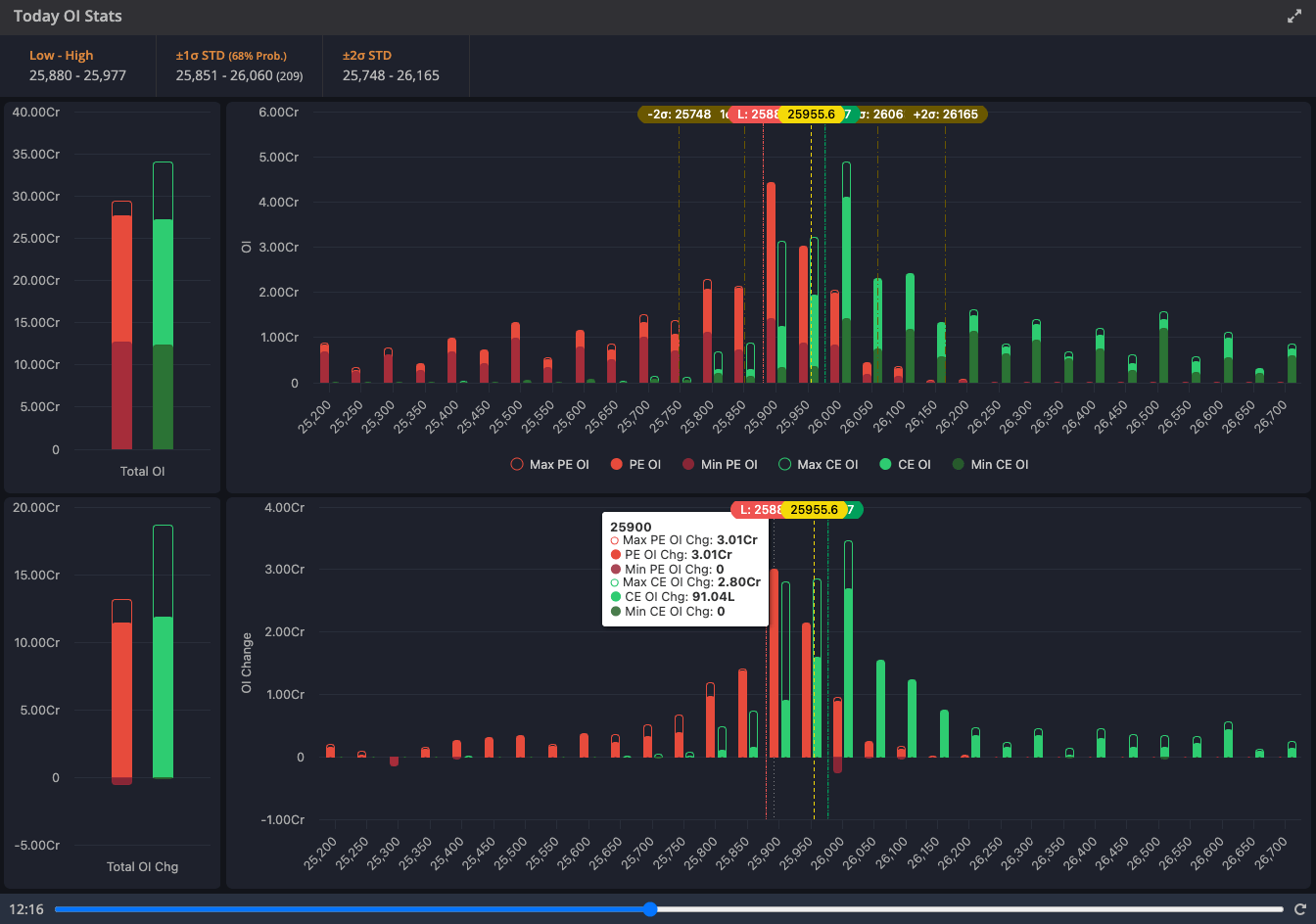The width and height of the screenshot is (1316, 924).
Task: Hide the PE OI legend series
Action: tap(635, 465)
